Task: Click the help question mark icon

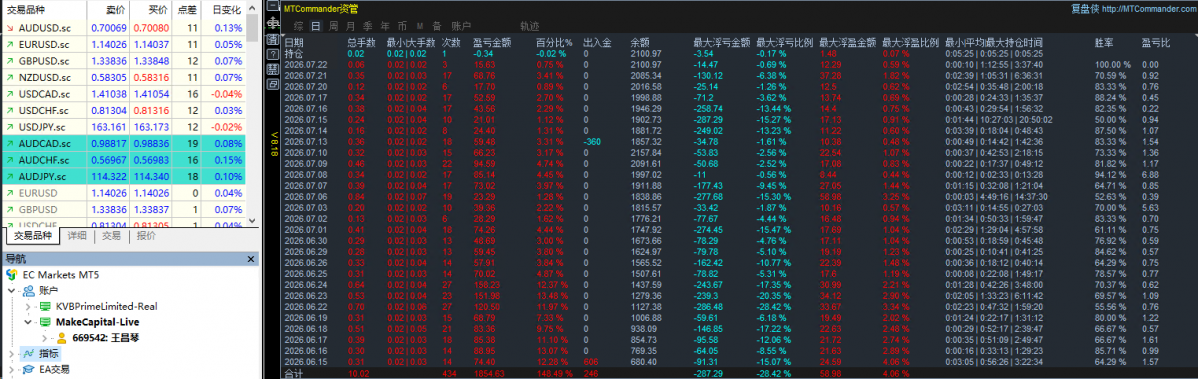Action: (x=273, y=54)
